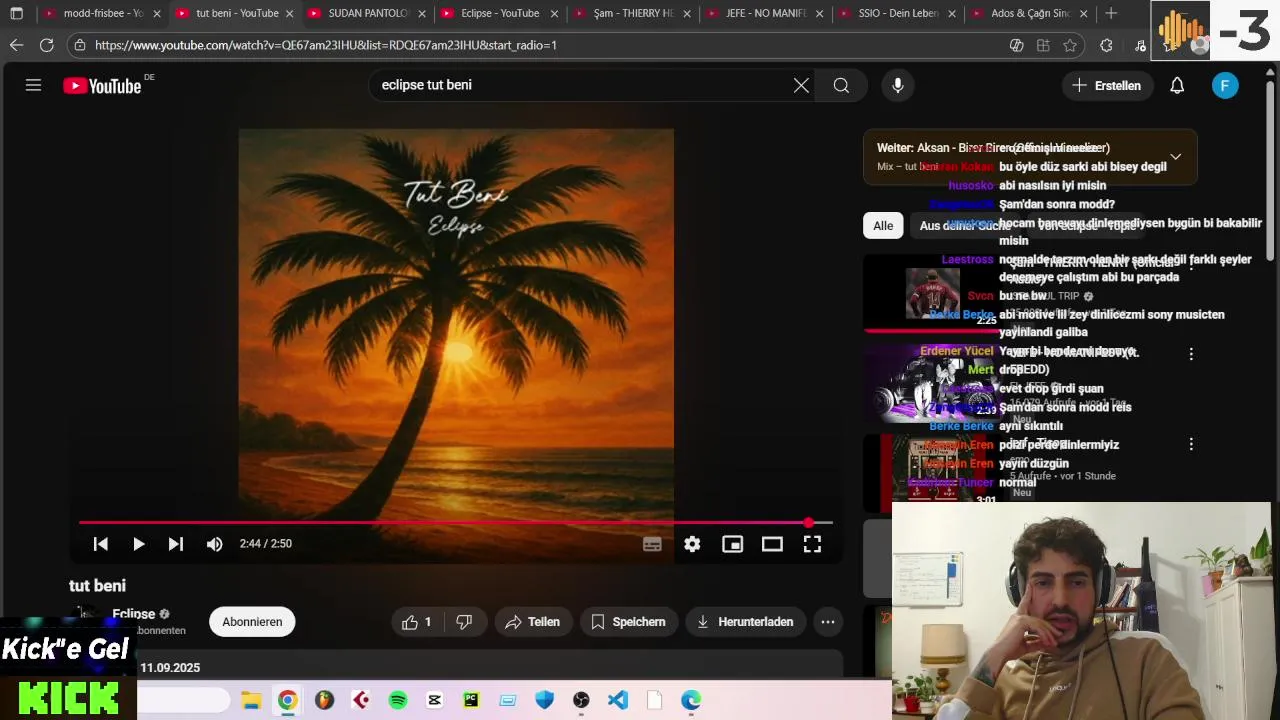
Task: Switch to Şam - THIERRY HENRY tab
Action: coord(633,14)
